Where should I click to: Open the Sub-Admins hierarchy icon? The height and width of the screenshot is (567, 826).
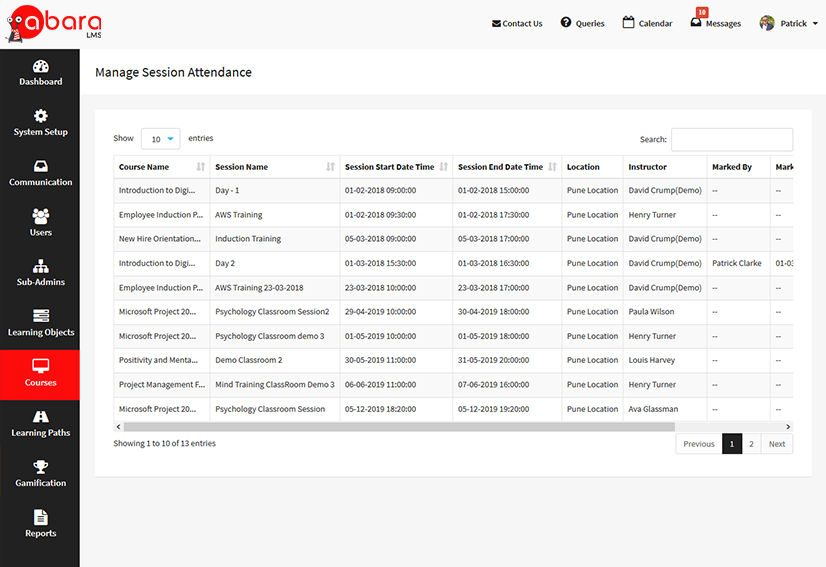41,266
